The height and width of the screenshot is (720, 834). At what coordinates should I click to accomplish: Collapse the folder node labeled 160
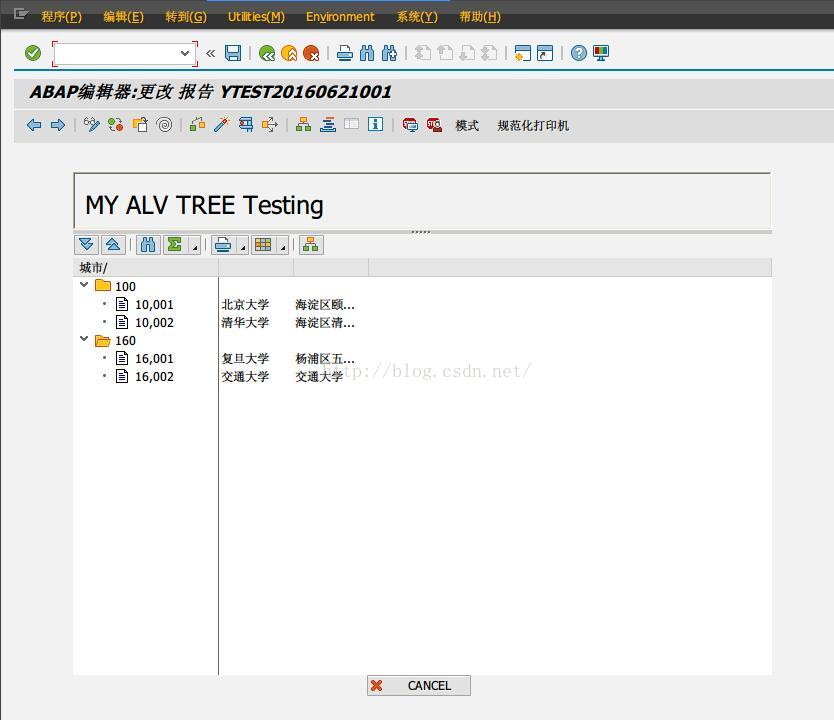pos(84,340)
